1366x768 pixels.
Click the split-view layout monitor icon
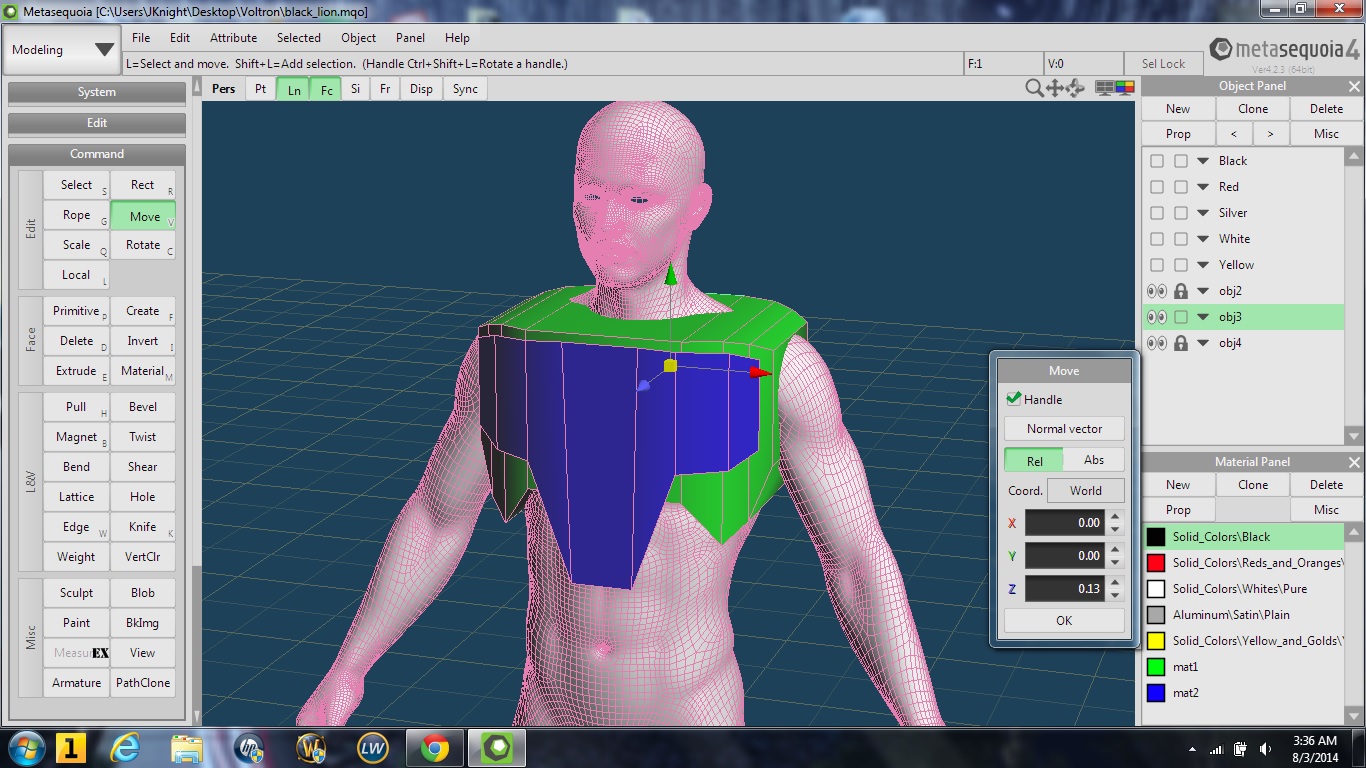coord(1105,88)
